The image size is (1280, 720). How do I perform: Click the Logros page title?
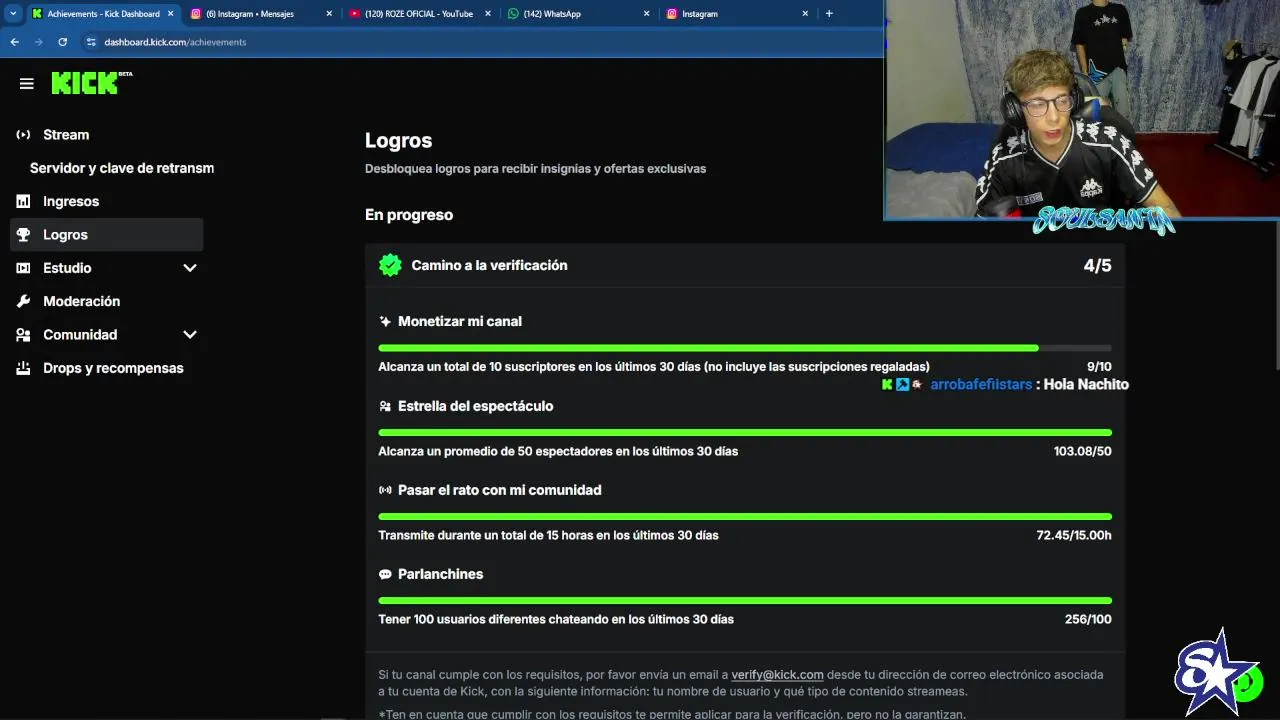(x=398, y=141)
